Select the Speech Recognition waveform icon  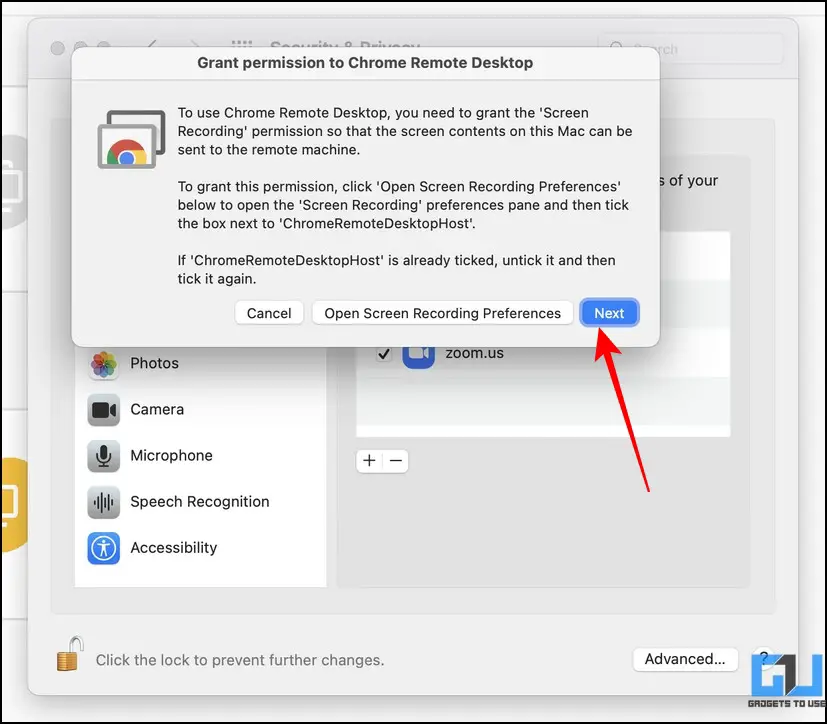[x=103, y=502]
